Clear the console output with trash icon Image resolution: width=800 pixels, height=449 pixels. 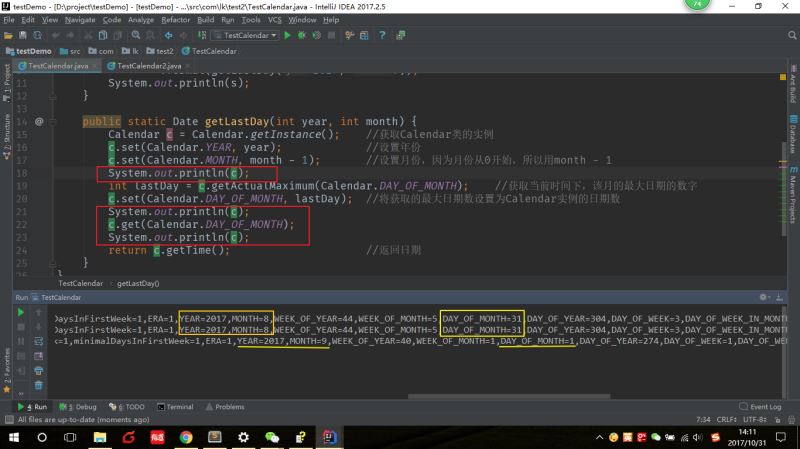(x=38, y=384)
